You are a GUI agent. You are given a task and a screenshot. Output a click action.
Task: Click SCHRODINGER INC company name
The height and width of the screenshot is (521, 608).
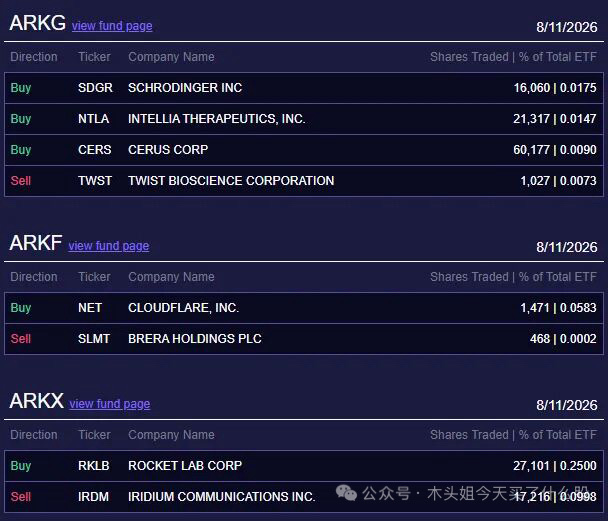click(x=185, y=88)
